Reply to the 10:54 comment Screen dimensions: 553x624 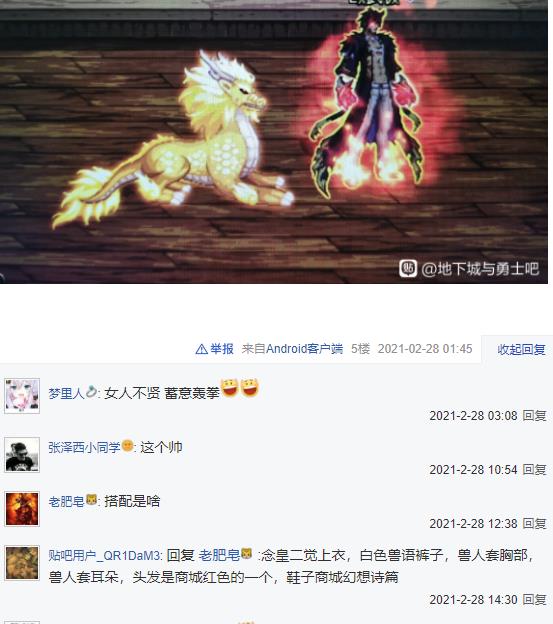tap(534, 470)
